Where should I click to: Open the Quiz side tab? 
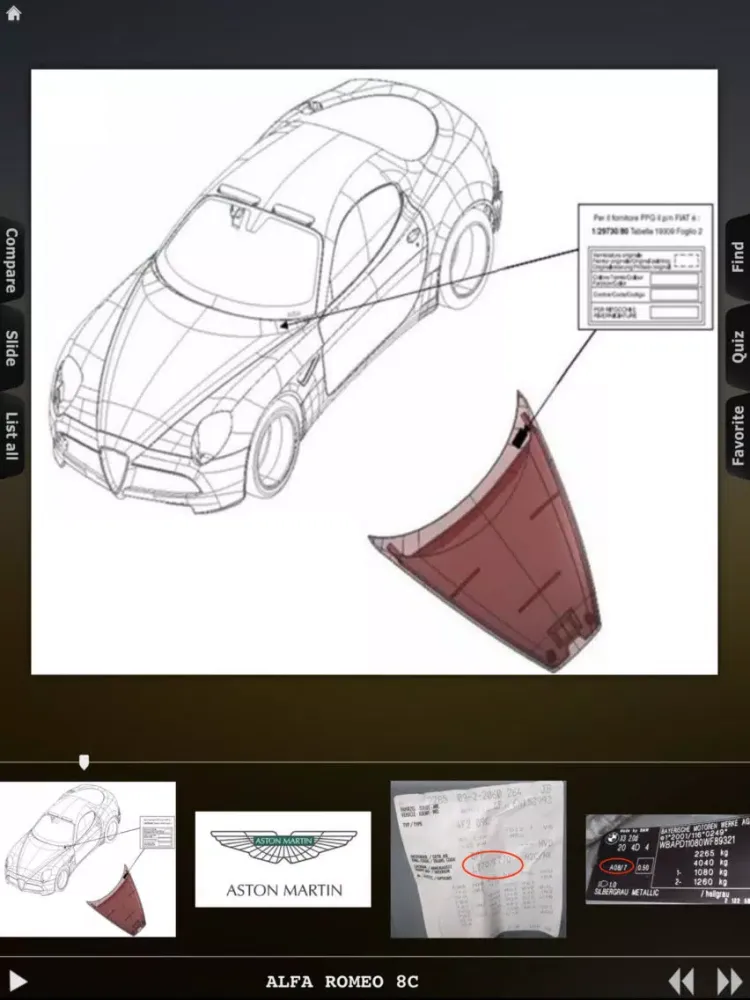(x=738, y=347)
